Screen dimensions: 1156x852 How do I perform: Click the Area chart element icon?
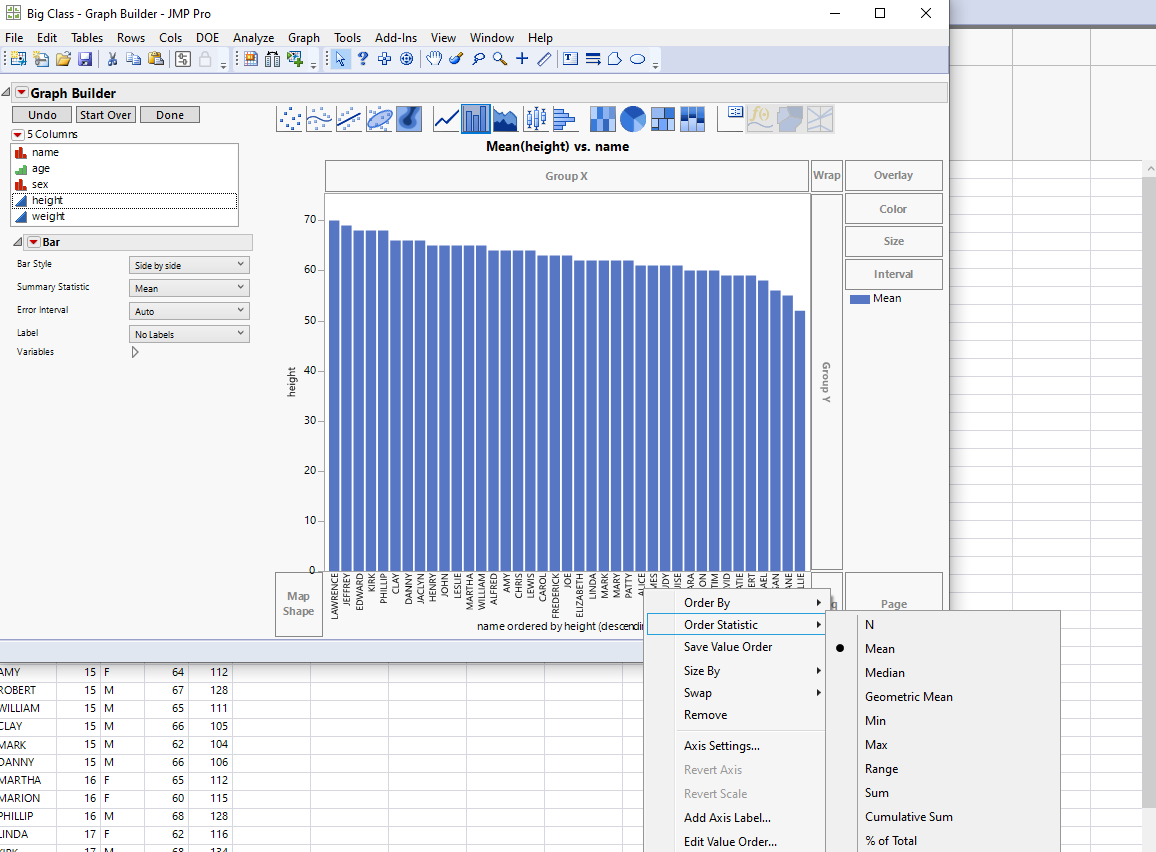coord(505,119)
